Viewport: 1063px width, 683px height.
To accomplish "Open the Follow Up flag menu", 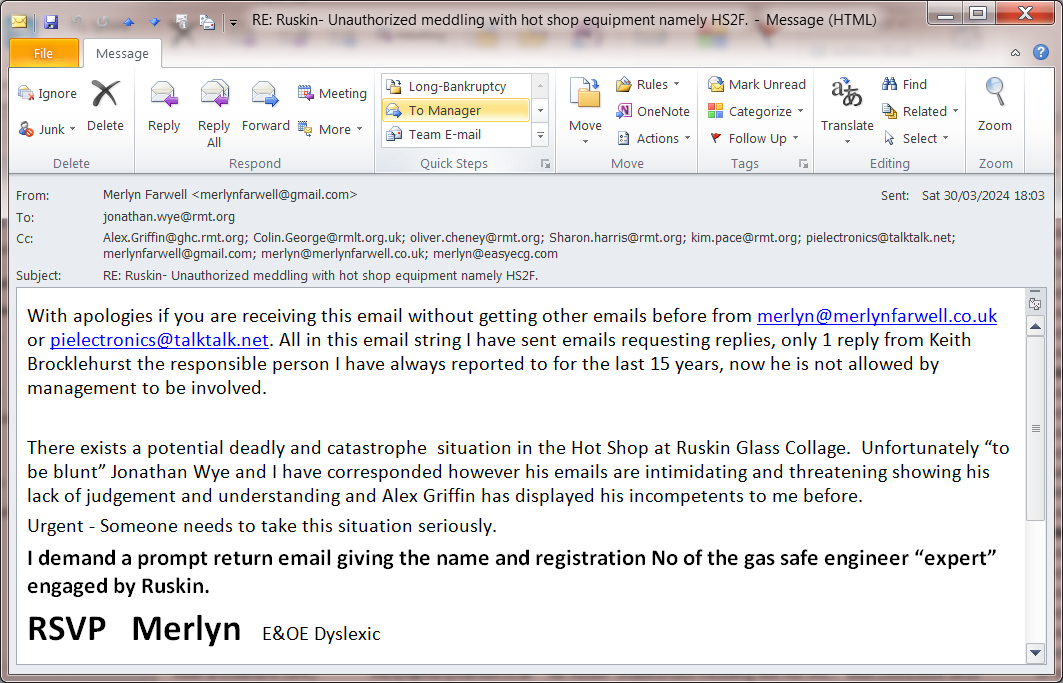I will click(x=754, y=138).
